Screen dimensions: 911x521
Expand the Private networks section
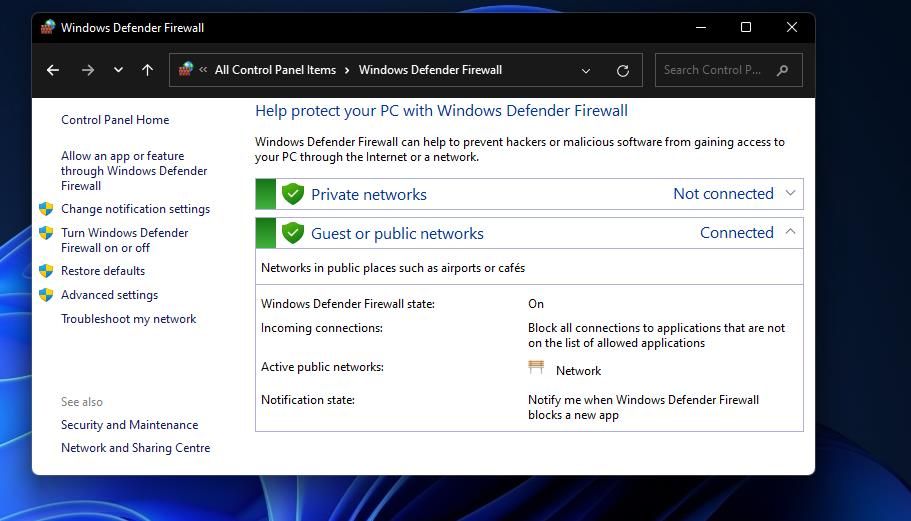coord(790,193)
